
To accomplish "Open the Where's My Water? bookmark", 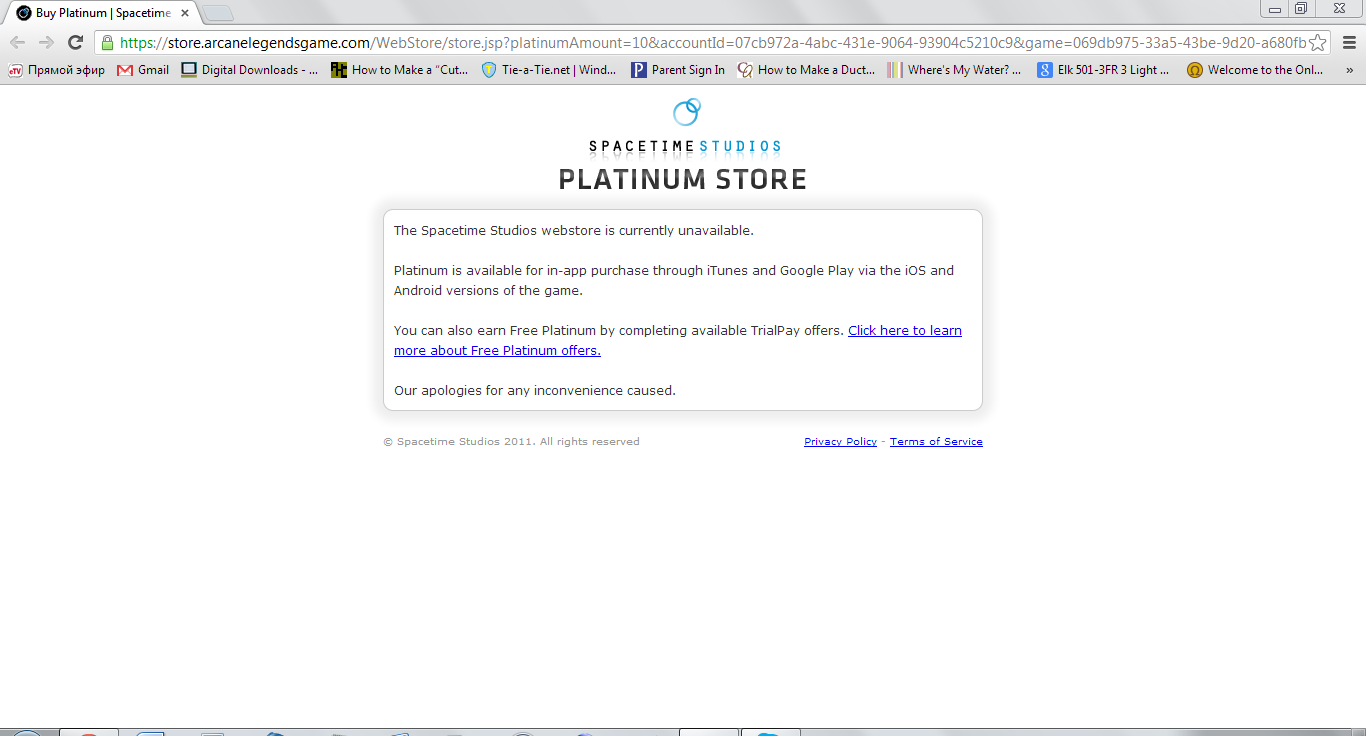I will [955, 70].
